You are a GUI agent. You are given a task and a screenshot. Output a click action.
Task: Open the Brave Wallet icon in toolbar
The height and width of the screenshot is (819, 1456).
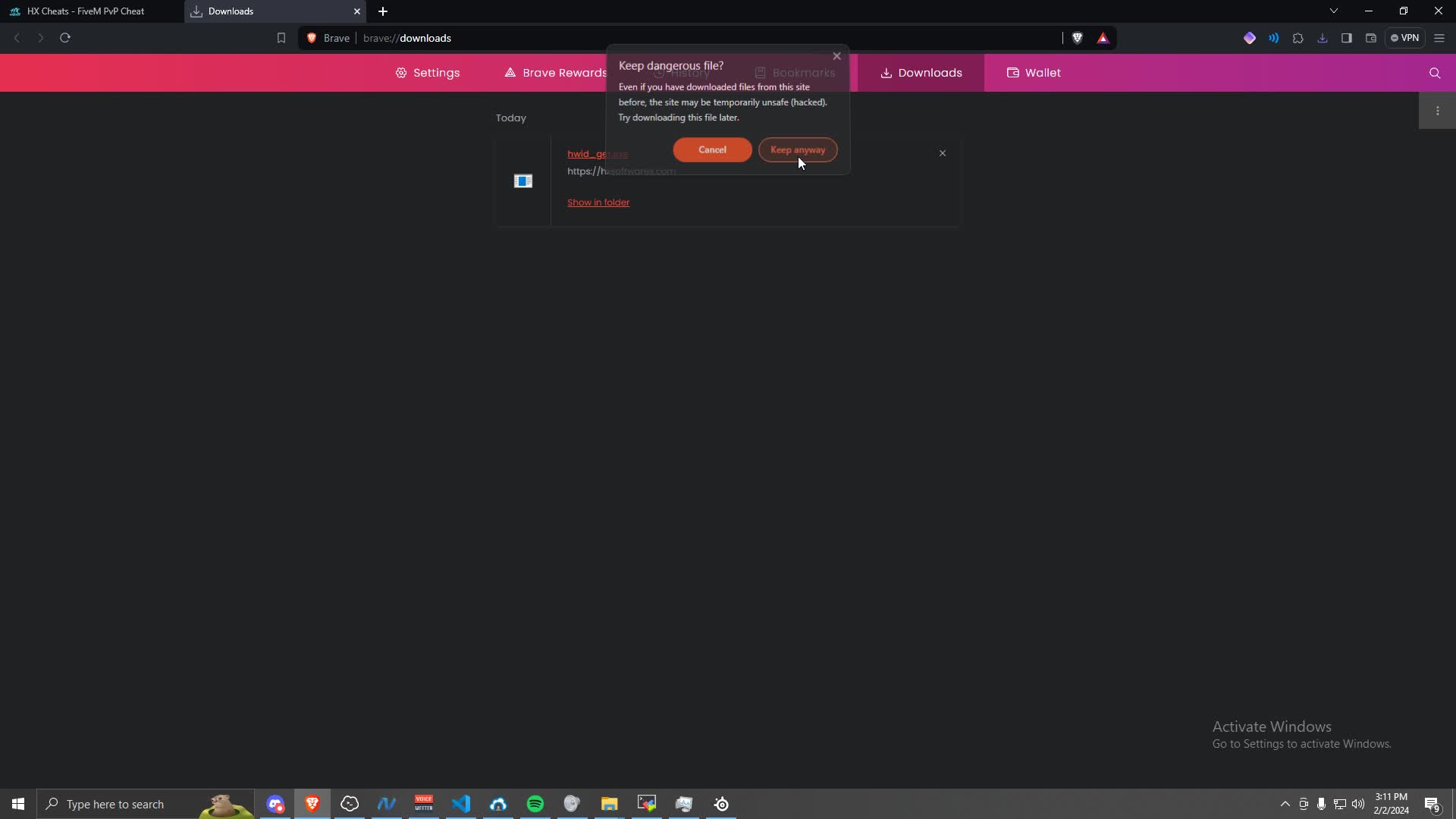click(x=1371, y=38)
